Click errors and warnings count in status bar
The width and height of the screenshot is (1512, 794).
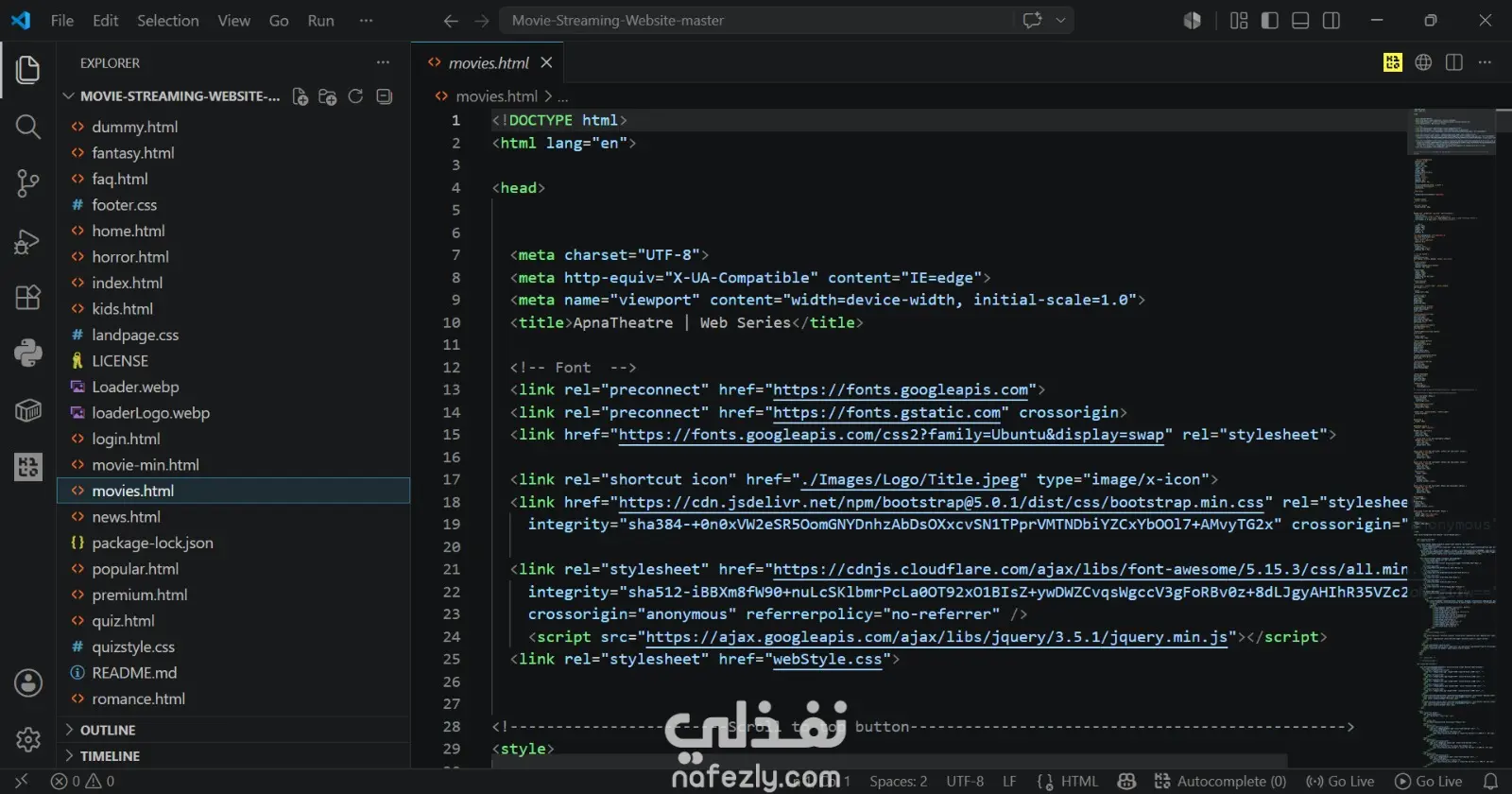pos(82,782)
